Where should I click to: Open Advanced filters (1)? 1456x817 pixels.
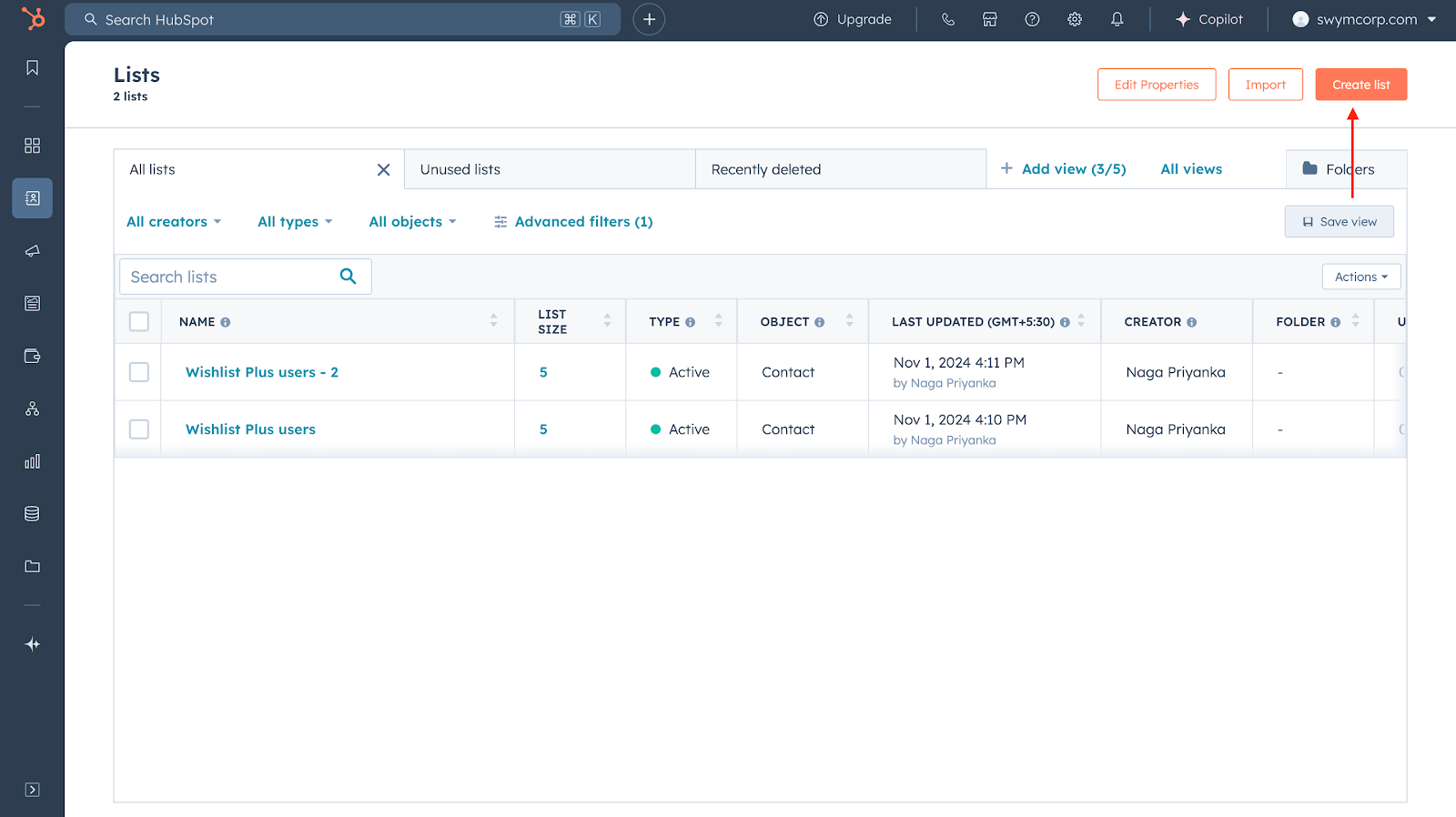(573, 222)
